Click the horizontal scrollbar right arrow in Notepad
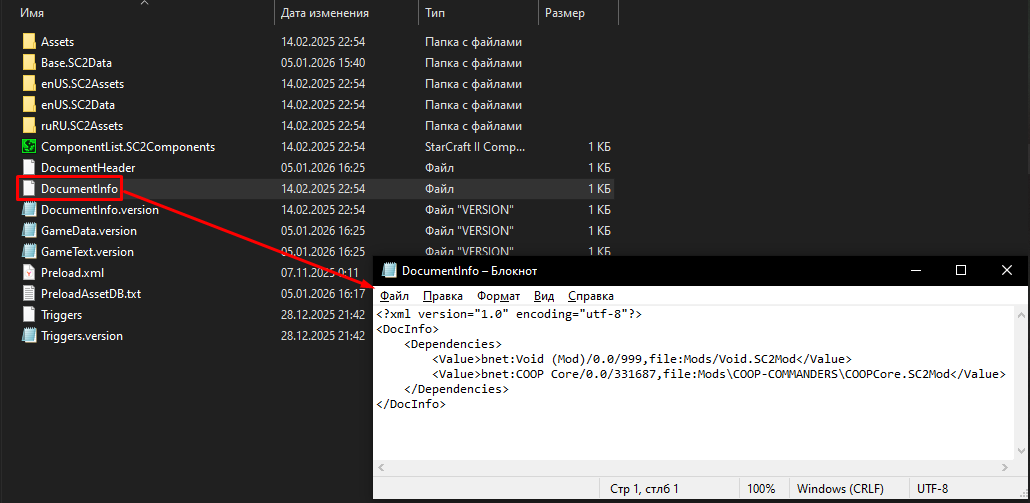1030x503 pixels. [1005, 468]
